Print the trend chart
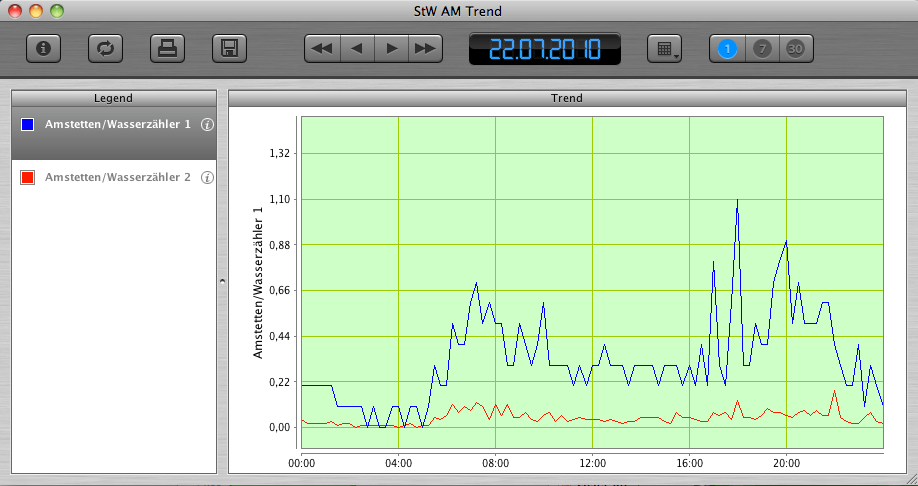The width and height of the screenshot is (918, 486). (167, 48)
